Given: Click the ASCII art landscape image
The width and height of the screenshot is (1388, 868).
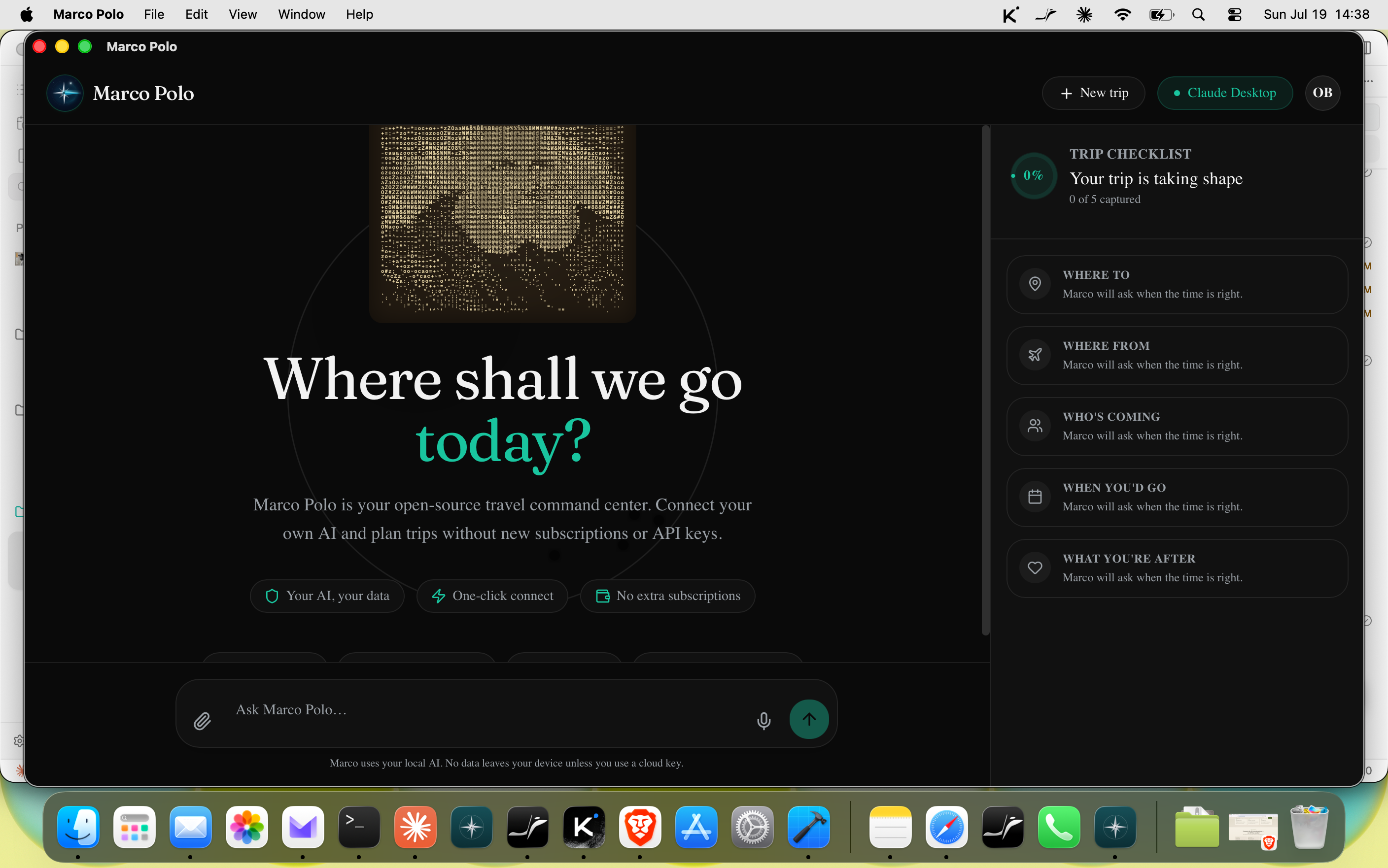Looking at the screenshot, I should (502, 223).
